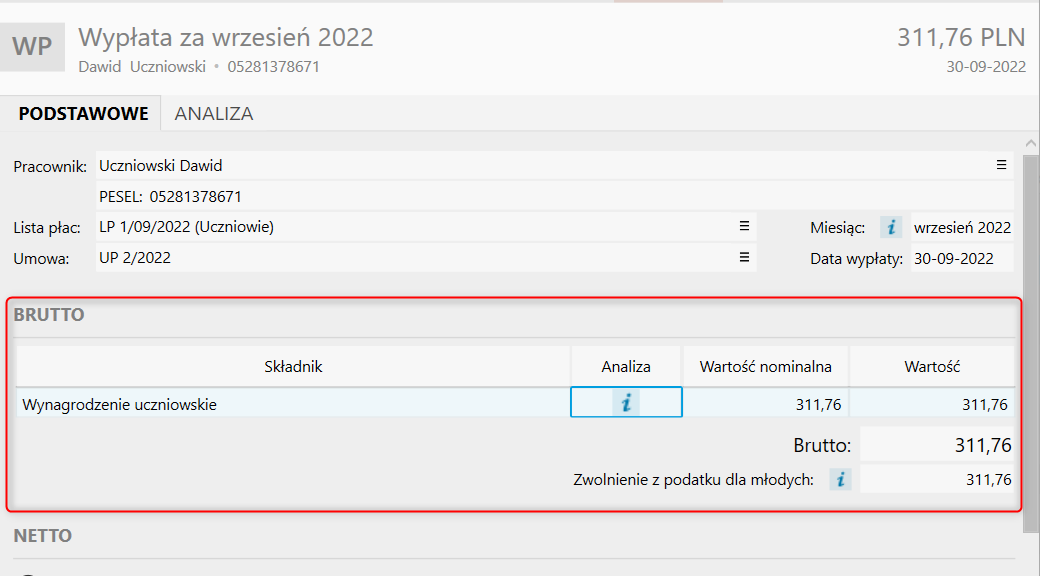
Task: Click the Pracownik field Uczniowski Dawid
Action: point(400,166)
